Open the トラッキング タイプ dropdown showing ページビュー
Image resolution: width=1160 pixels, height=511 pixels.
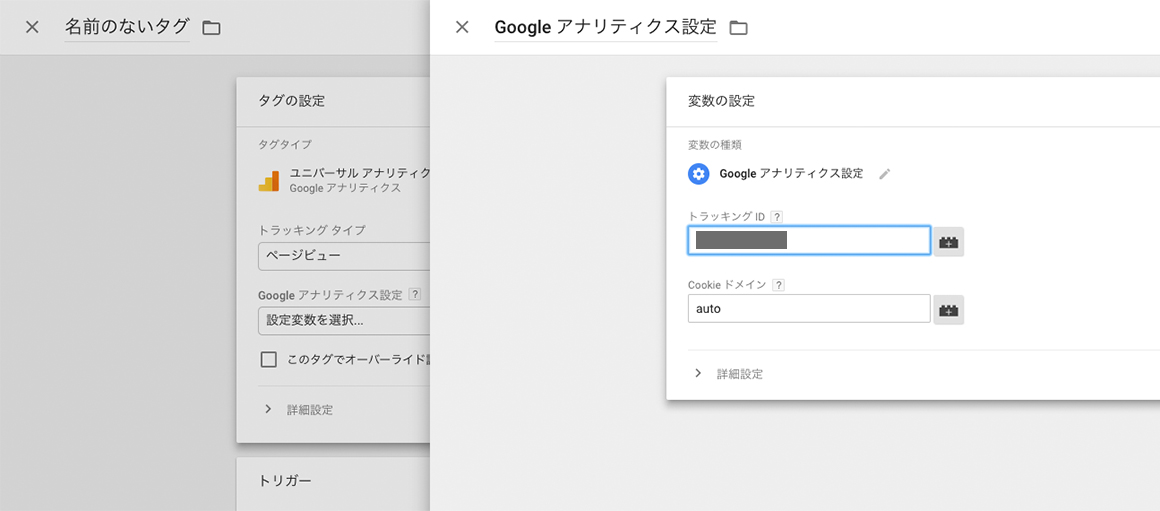(344, 256)
